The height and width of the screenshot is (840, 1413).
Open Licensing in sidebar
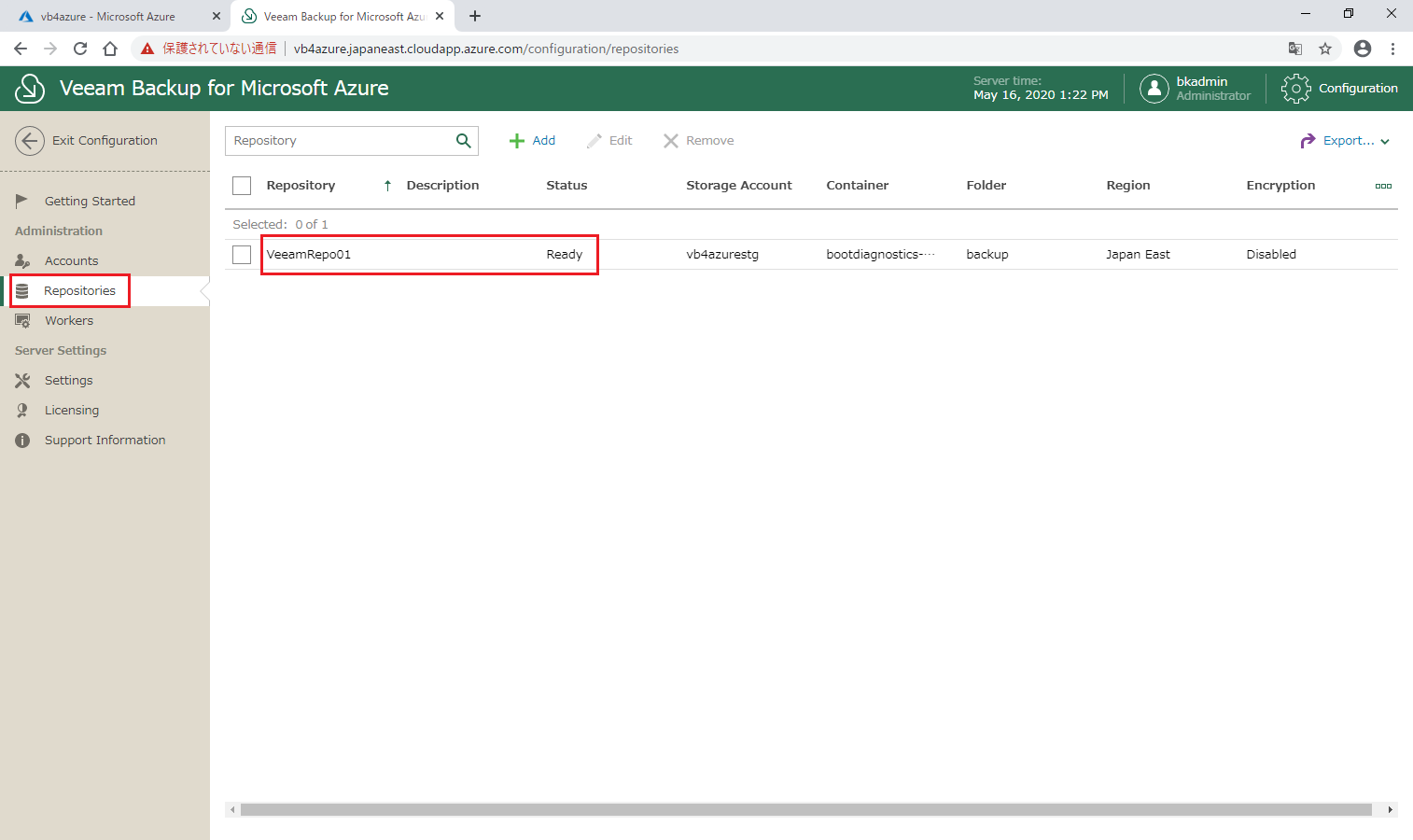point(72,410)
